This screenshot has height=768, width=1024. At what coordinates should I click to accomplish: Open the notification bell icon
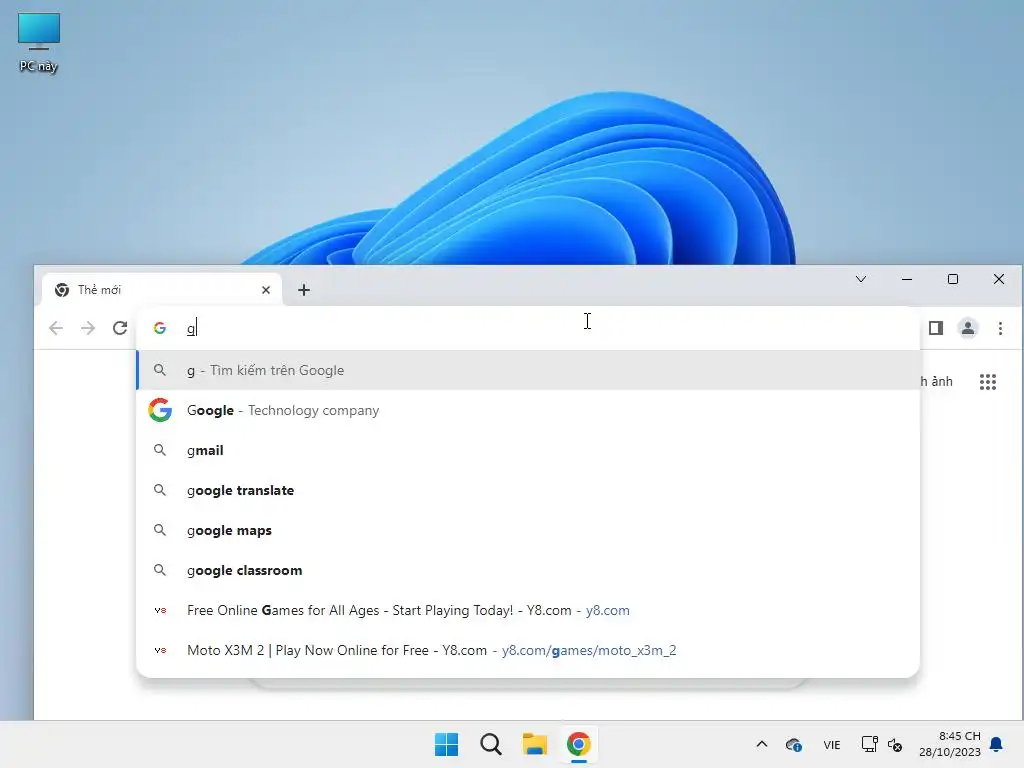(997, 744)
